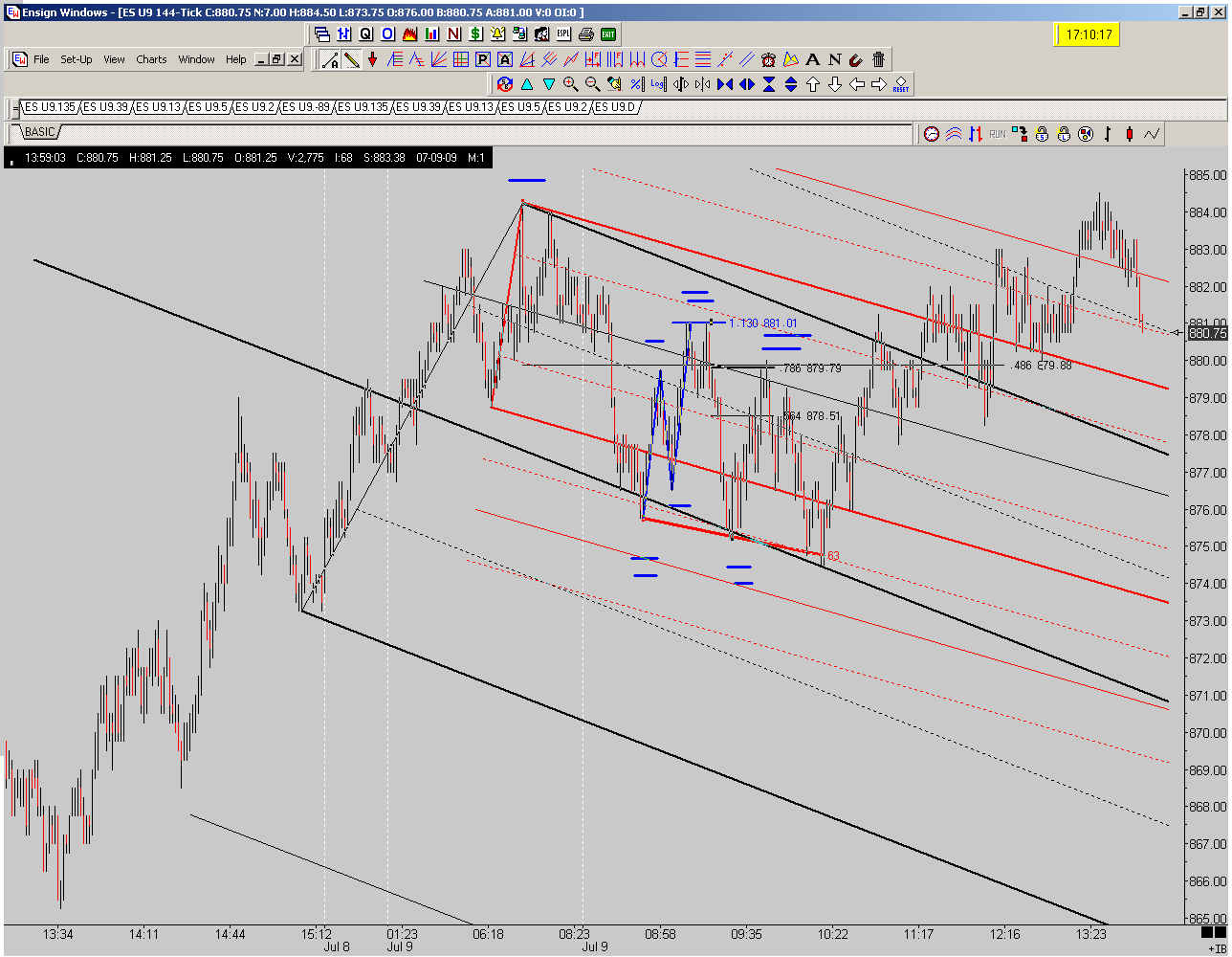Click the BASIC tab
This screenshot has width=1232, height=957.
(39, 131)
